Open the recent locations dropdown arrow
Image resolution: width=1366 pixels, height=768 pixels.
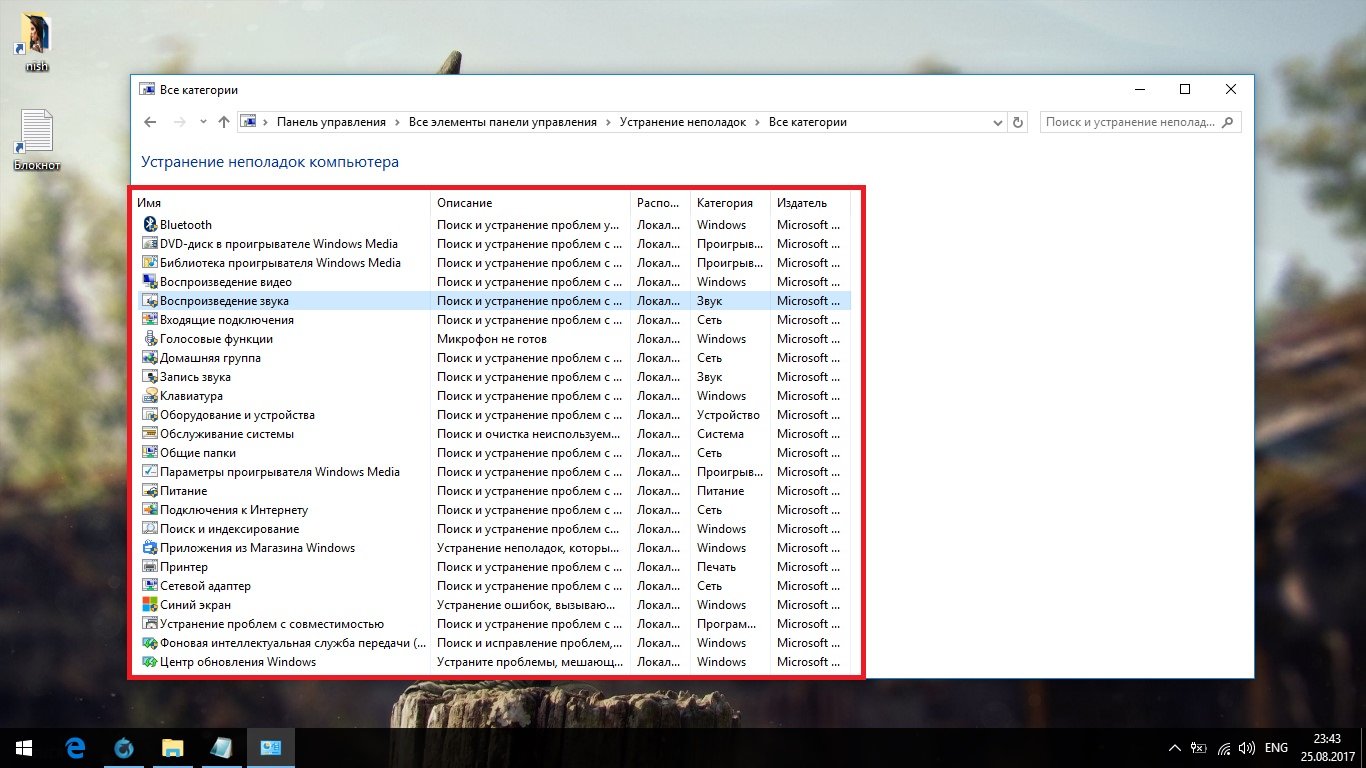coord(203,122)
